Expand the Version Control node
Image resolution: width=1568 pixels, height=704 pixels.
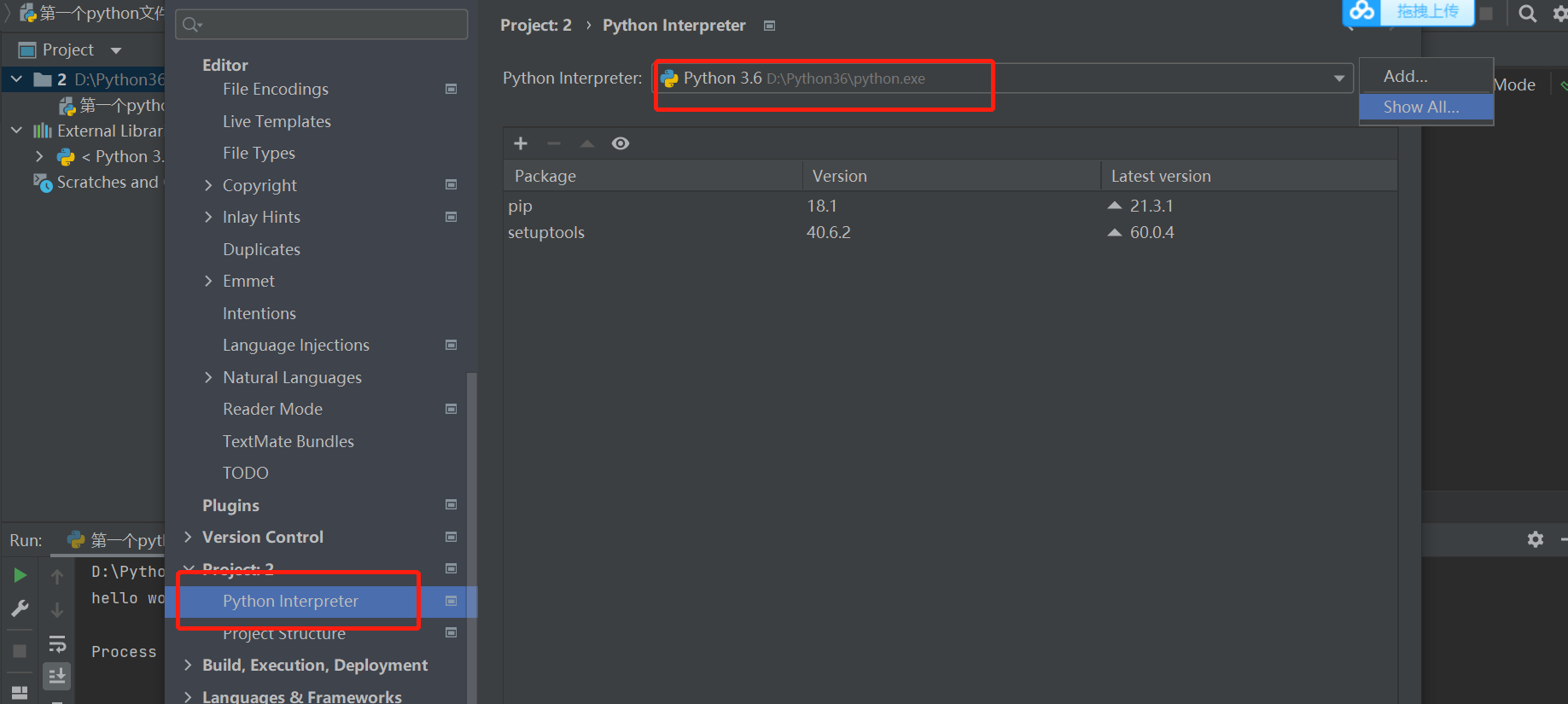pos(189,537)
